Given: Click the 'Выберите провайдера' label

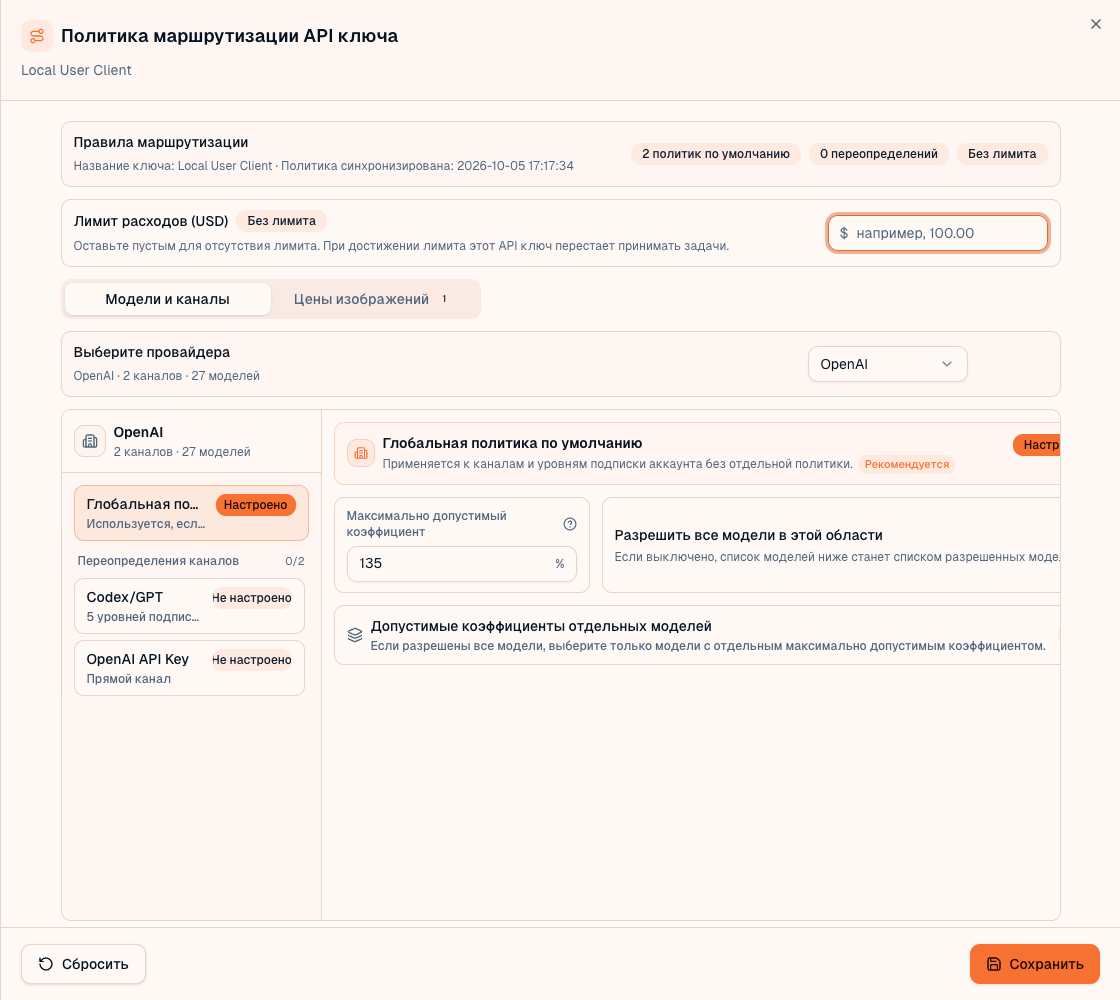Looking at the screenshot, I should click(x=151, y=352).
